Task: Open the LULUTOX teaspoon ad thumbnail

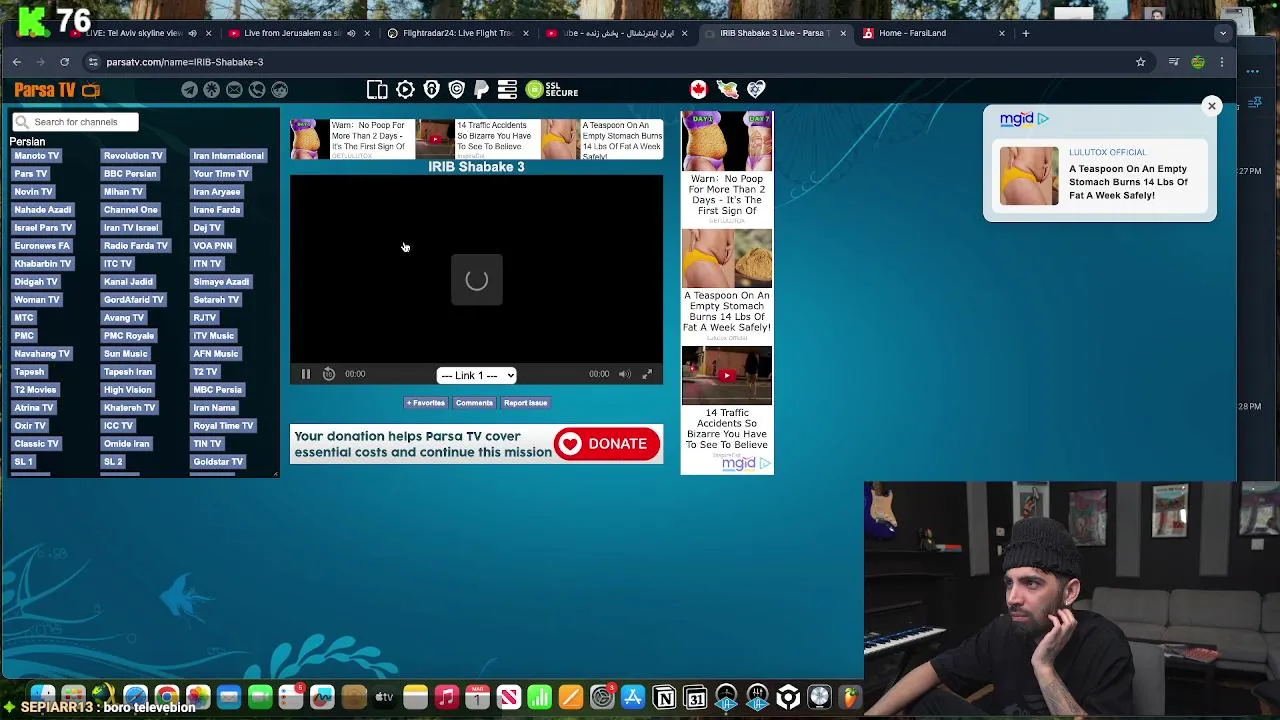Action: pos(1029,177)
